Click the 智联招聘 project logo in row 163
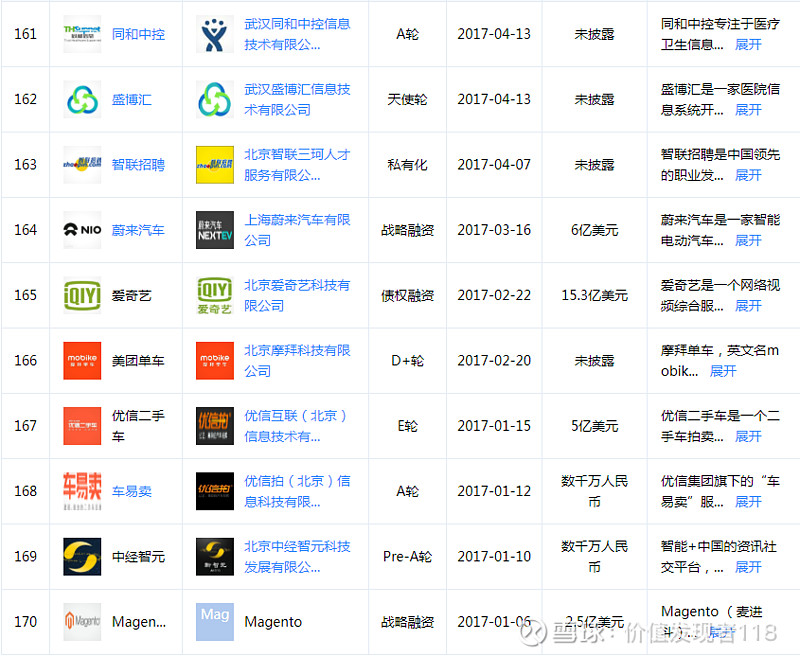The image size is (800, 657). click(82, 165)
